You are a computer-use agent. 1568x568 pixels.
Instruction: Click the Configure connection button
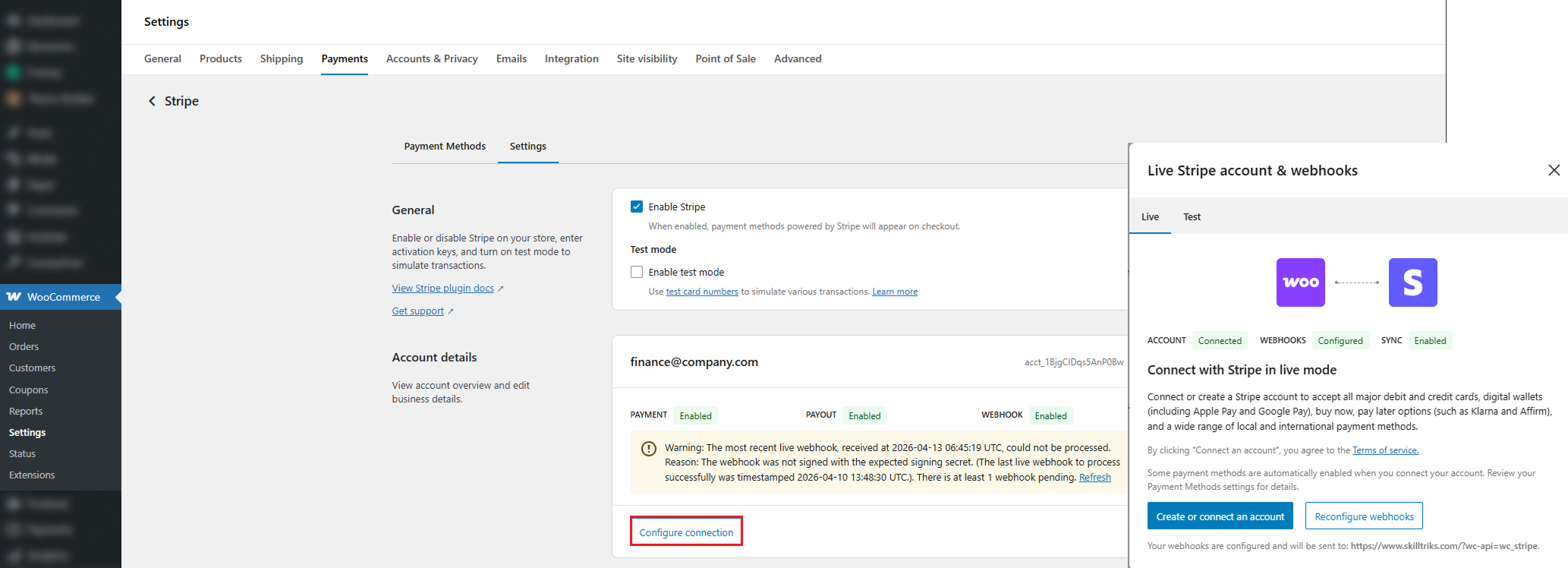tap(686, 532)
